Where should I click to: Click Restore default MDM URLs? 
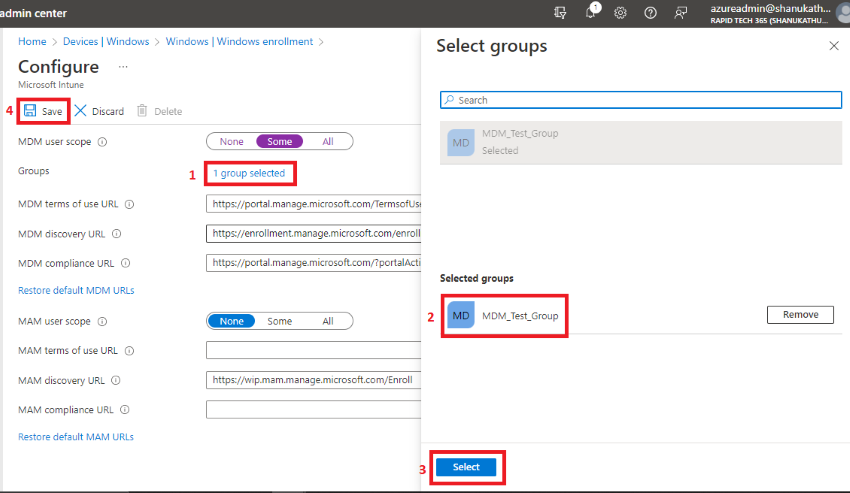(x=76, y=291)
